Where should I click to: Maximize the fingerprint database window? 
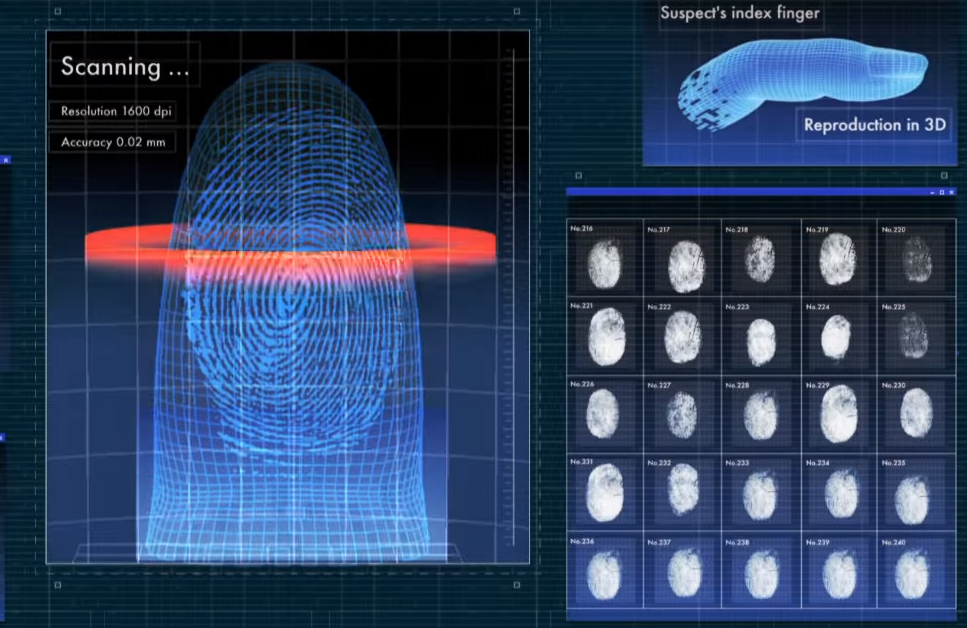[x=941, y=191]
